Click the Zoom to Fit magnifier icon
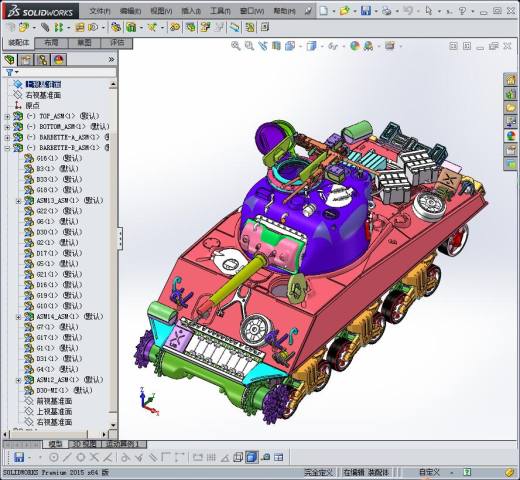This screenshot has height=480, width=520. (x=235, y=46)
